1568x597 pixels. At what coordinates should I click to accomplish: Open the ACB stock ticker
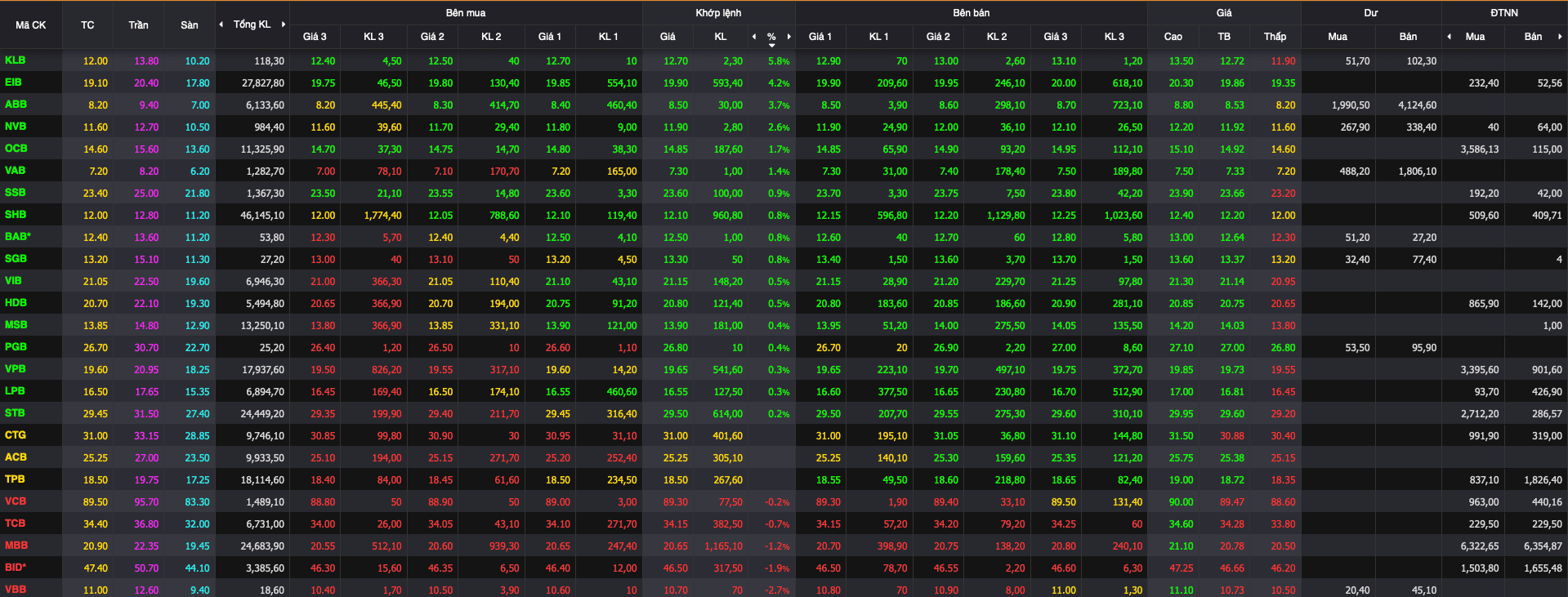16,457
